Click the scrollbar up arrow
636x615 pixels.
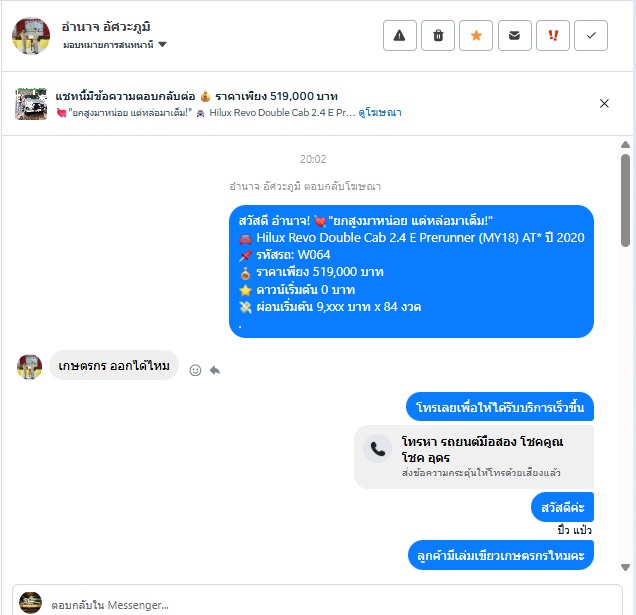point(625,145)
